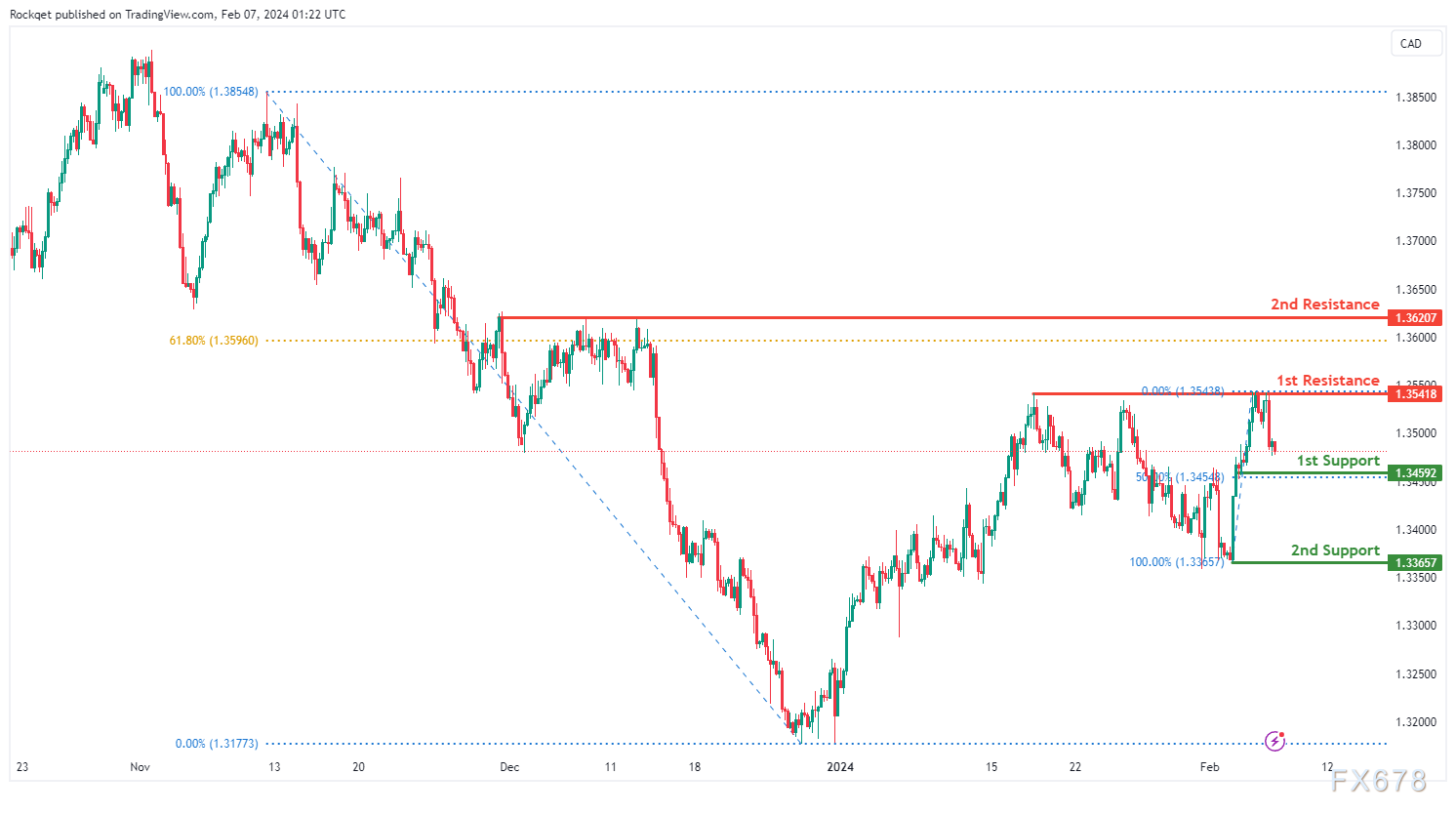This screenshot has width=1456, height=815.
Task: Click the 2024 date axis label
Action: 840,767
